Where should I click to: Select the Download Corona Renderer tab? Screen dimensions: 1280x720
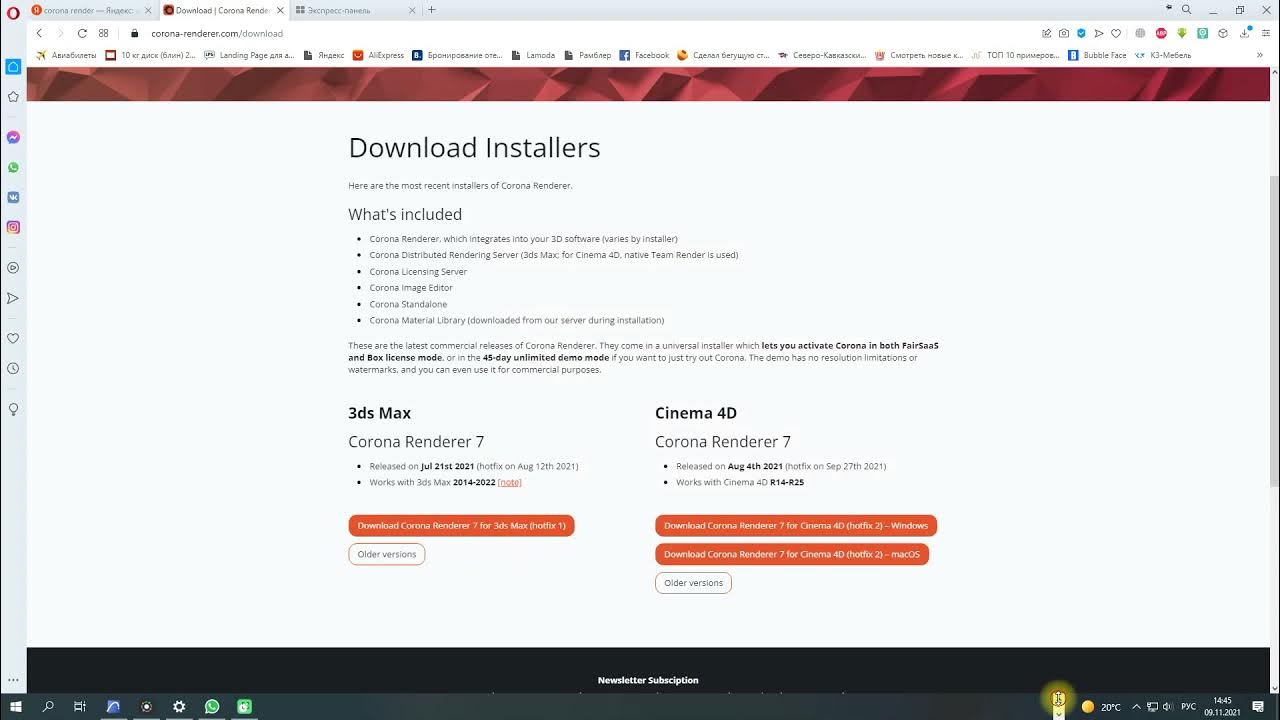[x=223, y=10]
